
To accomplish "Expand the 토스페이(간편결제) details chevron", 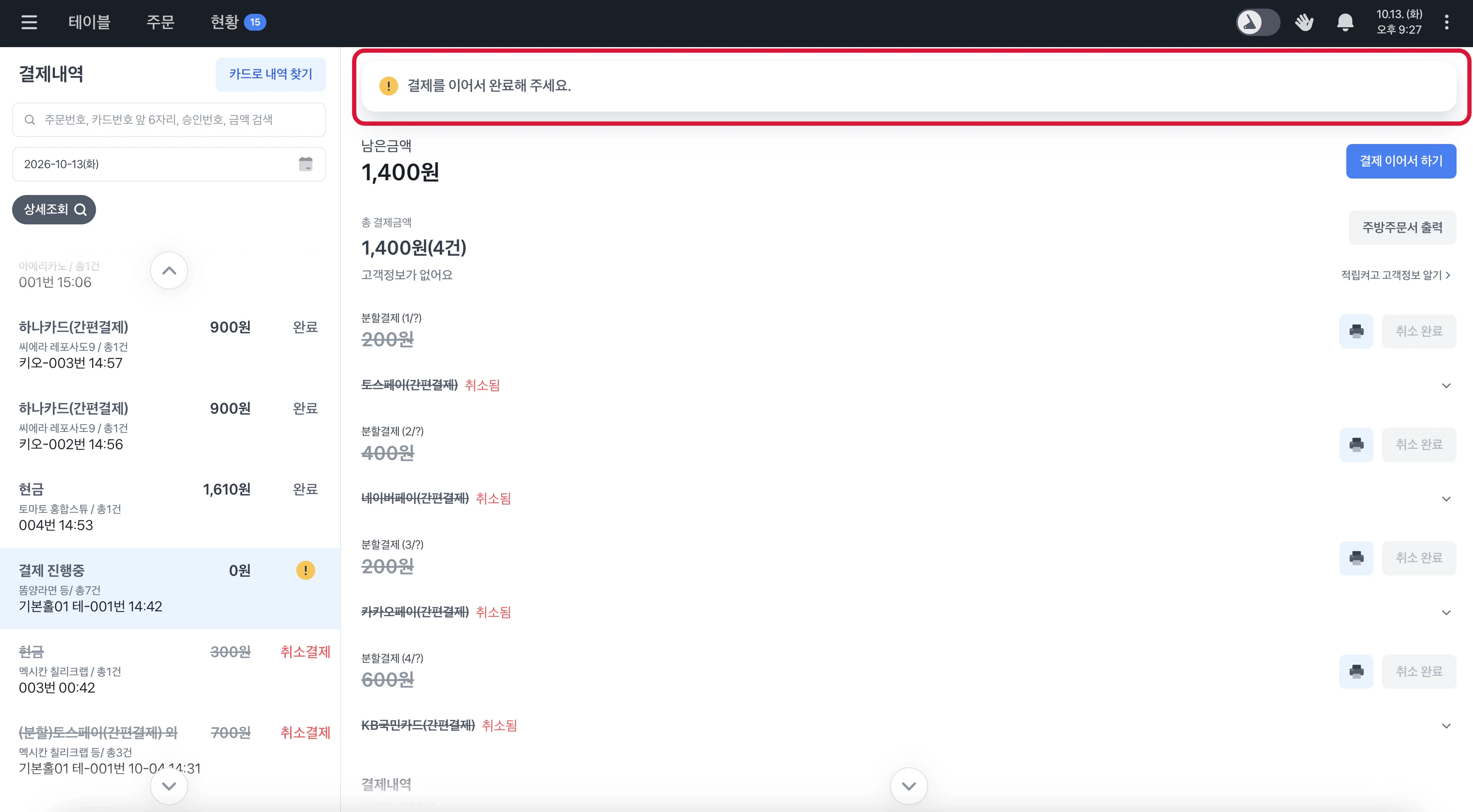I will pyautogui.click(x=1446, y=385).
